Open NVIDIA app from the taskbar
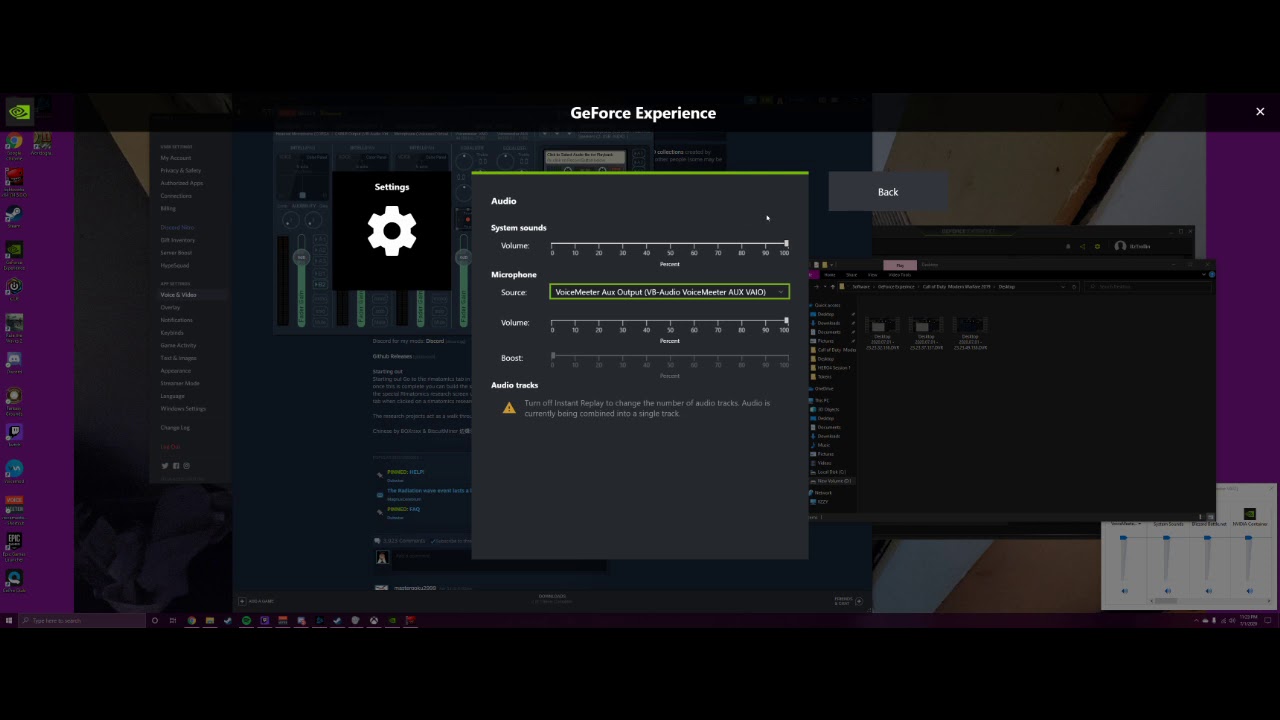Viewport: 1280px width, 720px height. click(392, 621)
